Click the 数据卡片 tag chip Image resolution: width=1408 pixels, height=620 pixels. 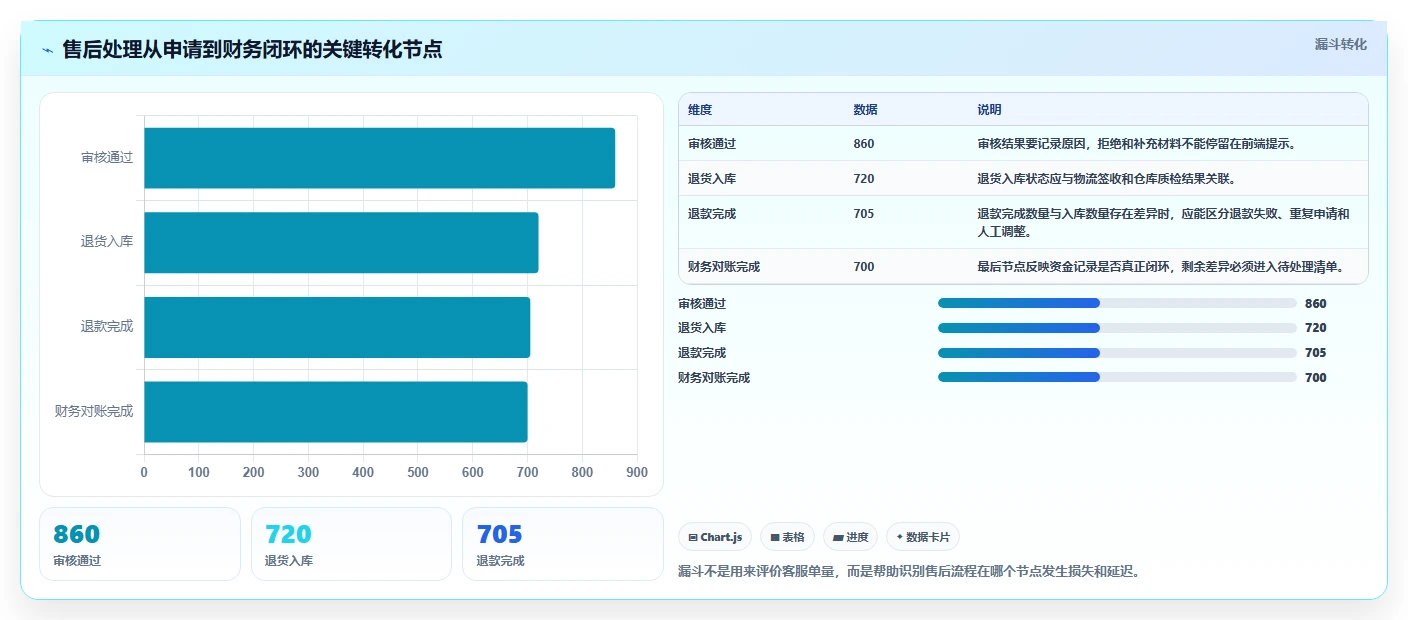pos(923,537)
